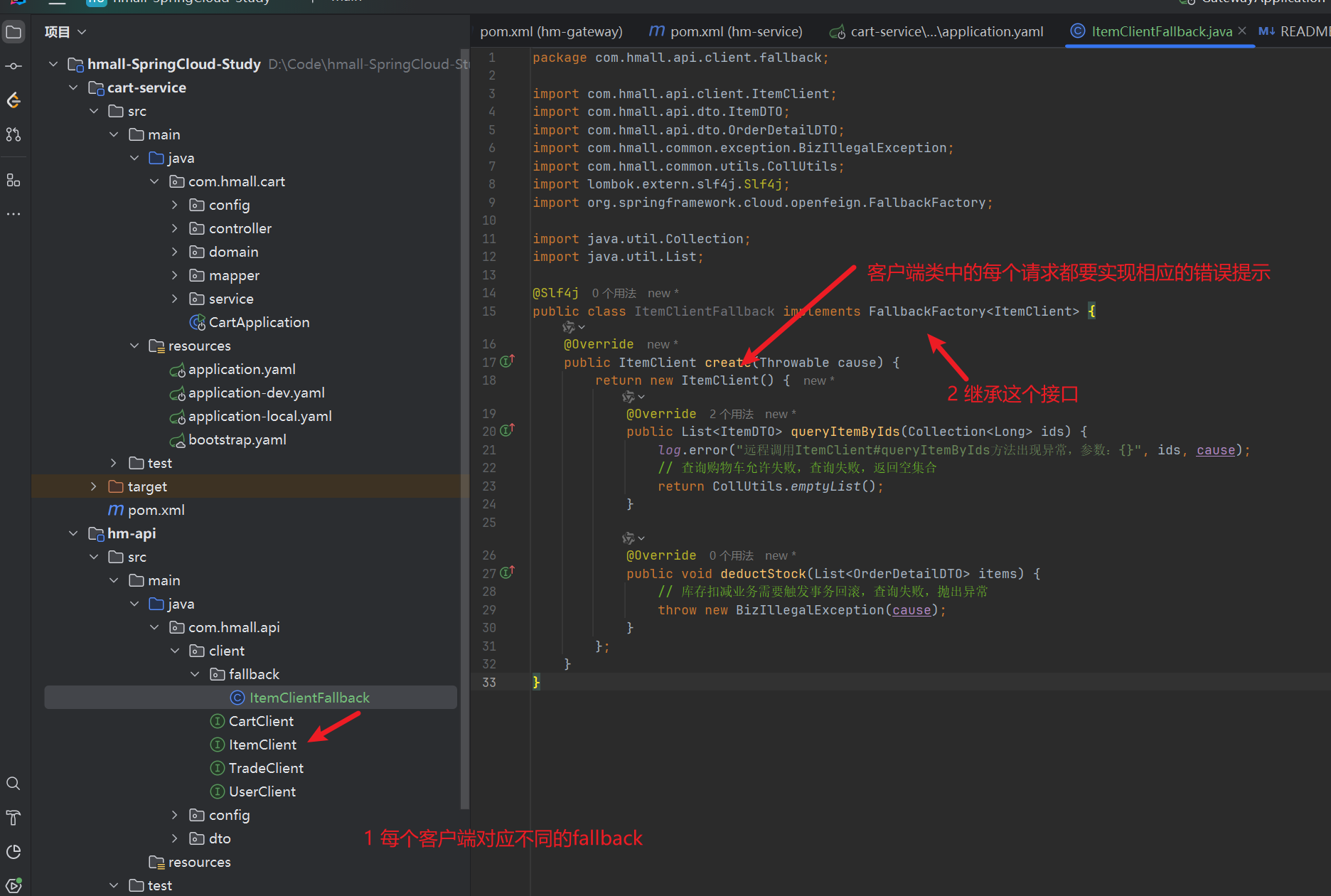Open the Commit tool window
This screenshot has height=896, width=1331.
click(x=14, y=66)
